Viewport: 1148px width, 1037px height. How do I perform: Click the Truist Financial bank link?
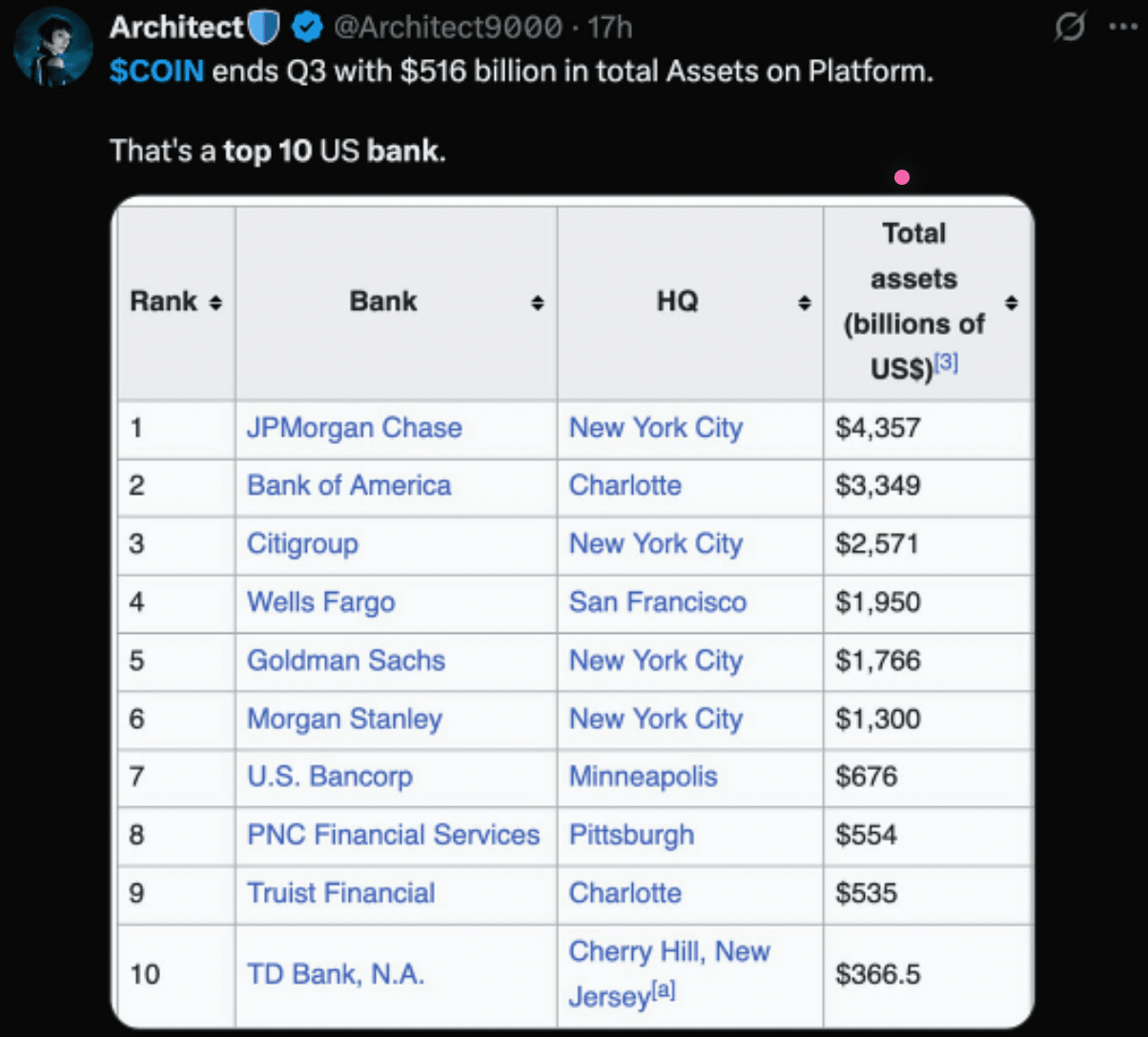(x=340, y=893)
